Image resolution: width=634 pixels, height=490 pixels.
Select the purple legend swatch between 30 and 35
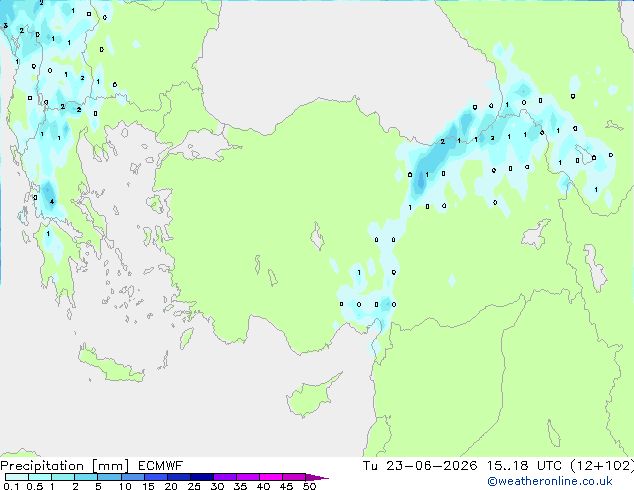[225, 477]
